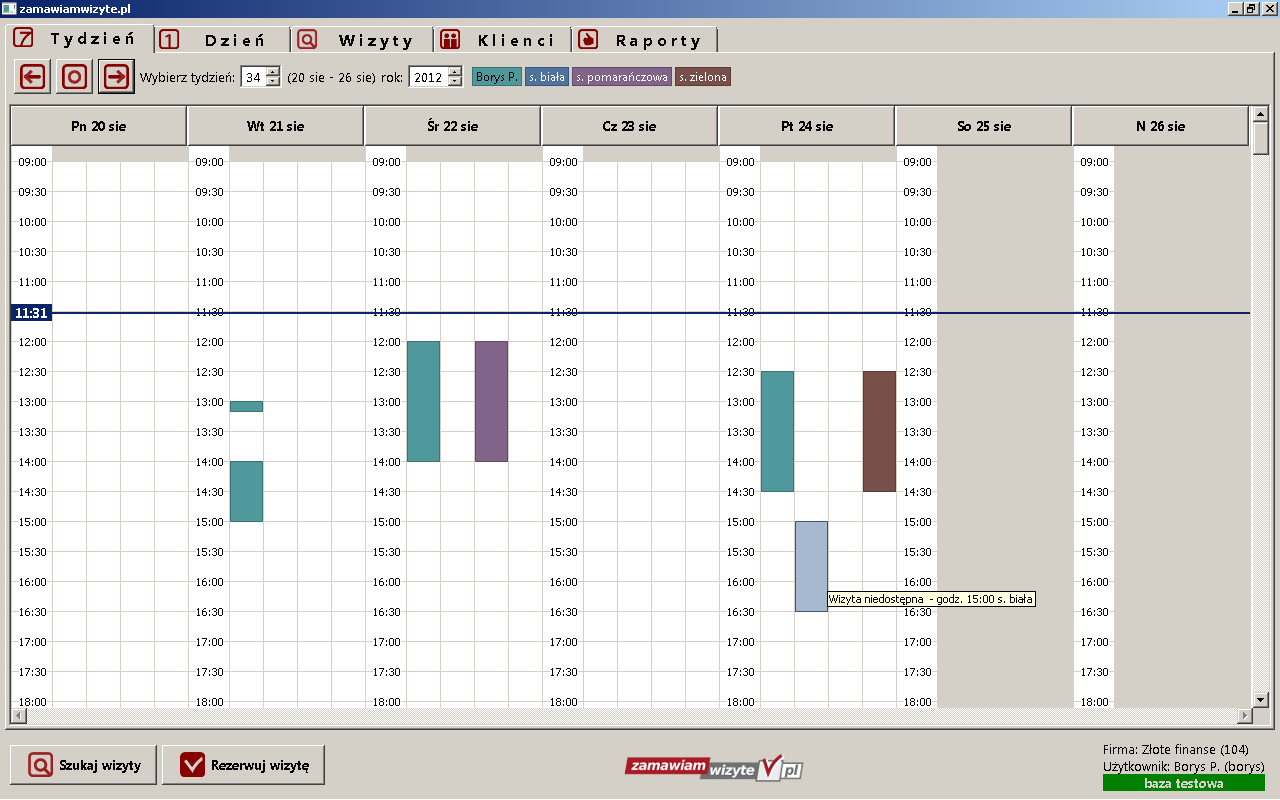Toggle the s. biała room filter
Screen dimensions: 1280x800
click(x=547, y=77)
